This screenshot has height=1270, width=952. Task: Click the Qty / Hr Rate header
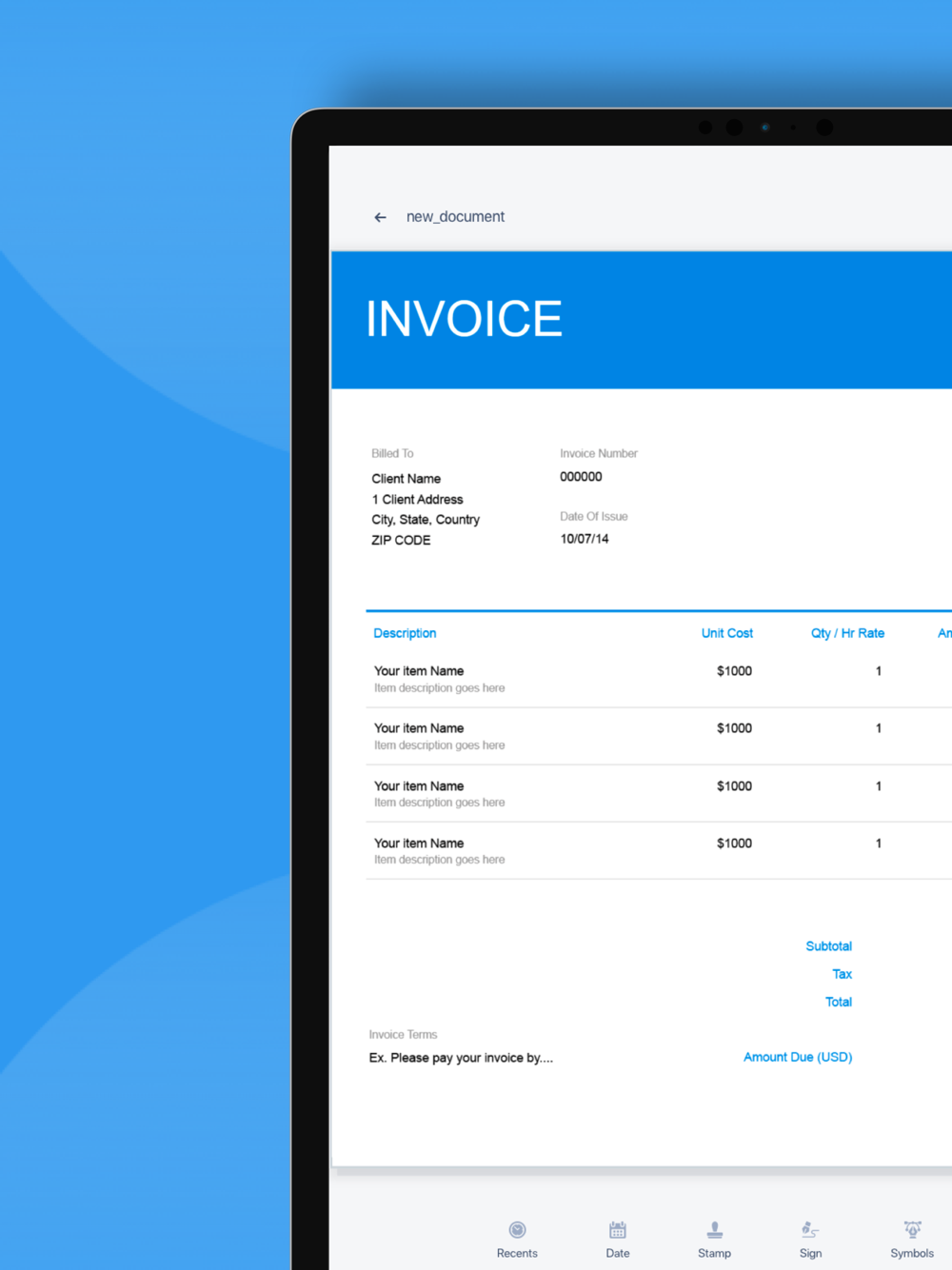847,633
